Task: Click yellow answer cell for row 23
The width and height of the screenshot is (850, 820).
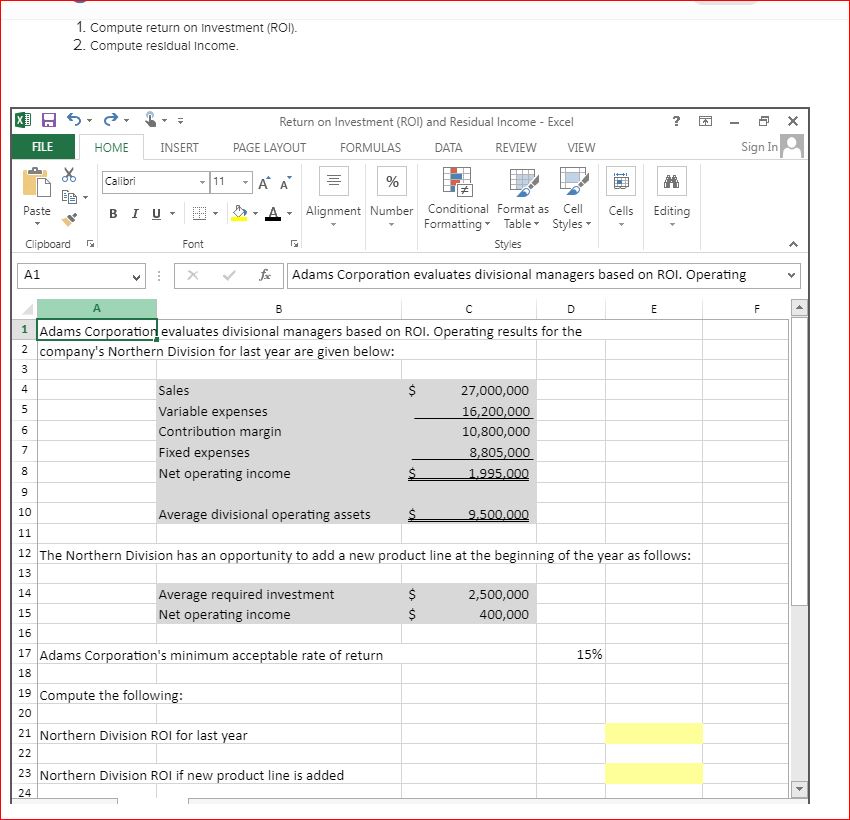Action: pyautogui.click(x=654, y=774)
